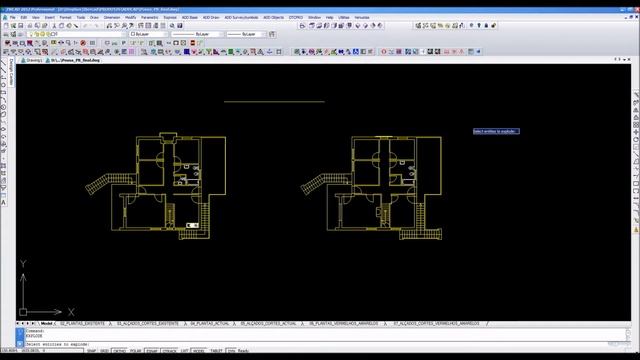The width and height of the screenshot is (640, 360).
Task: Click the lock icon in top-right toolbar
Action: [x=486, y=26]
